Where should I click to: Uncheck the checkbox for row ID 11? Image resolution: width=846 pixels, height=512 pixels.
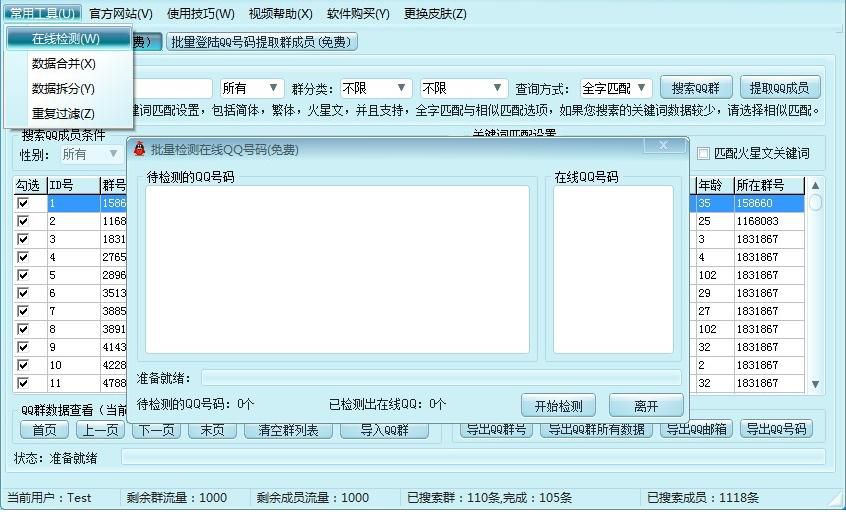(x=23, y=383)
